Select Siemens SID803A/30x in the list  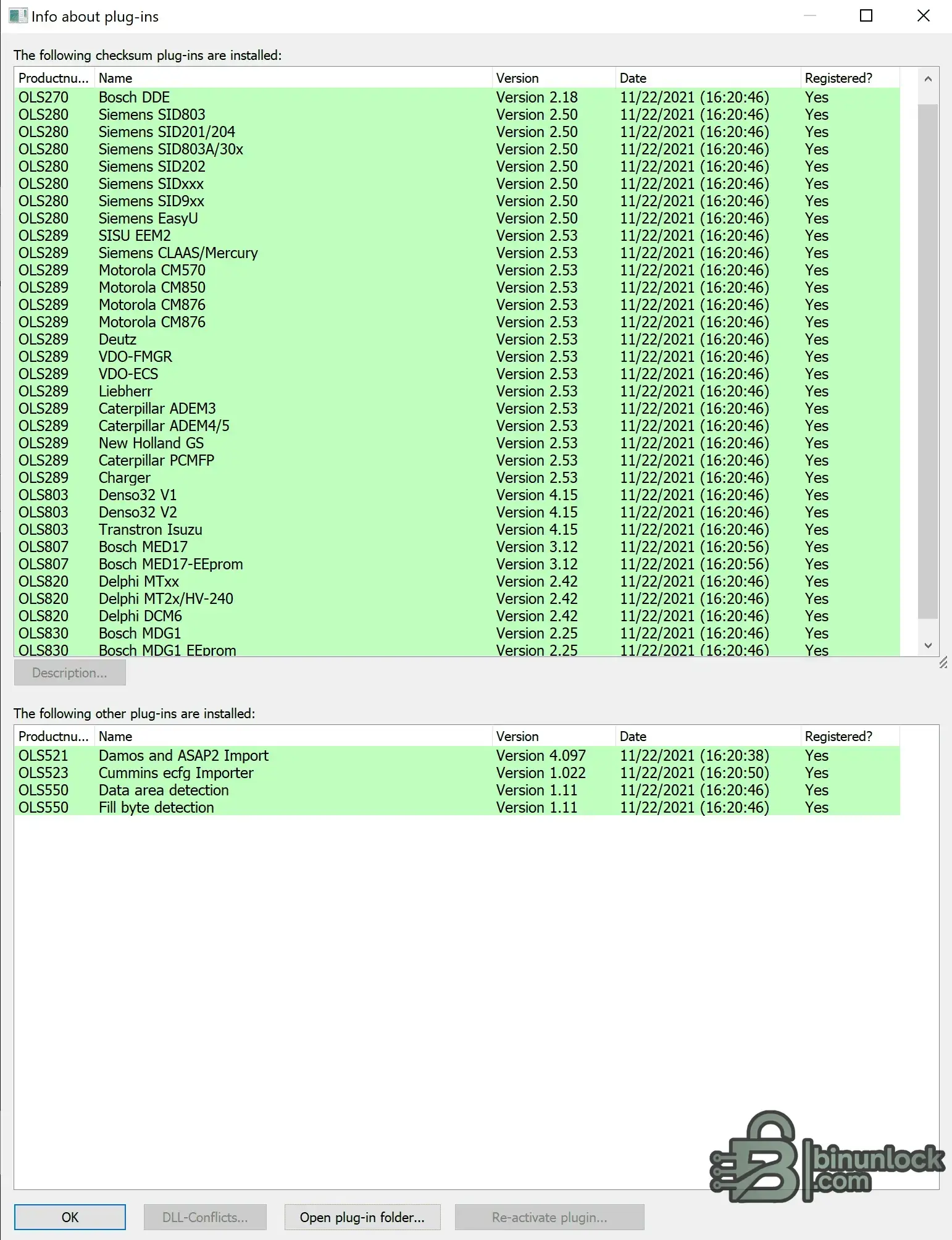pos(457,149)
